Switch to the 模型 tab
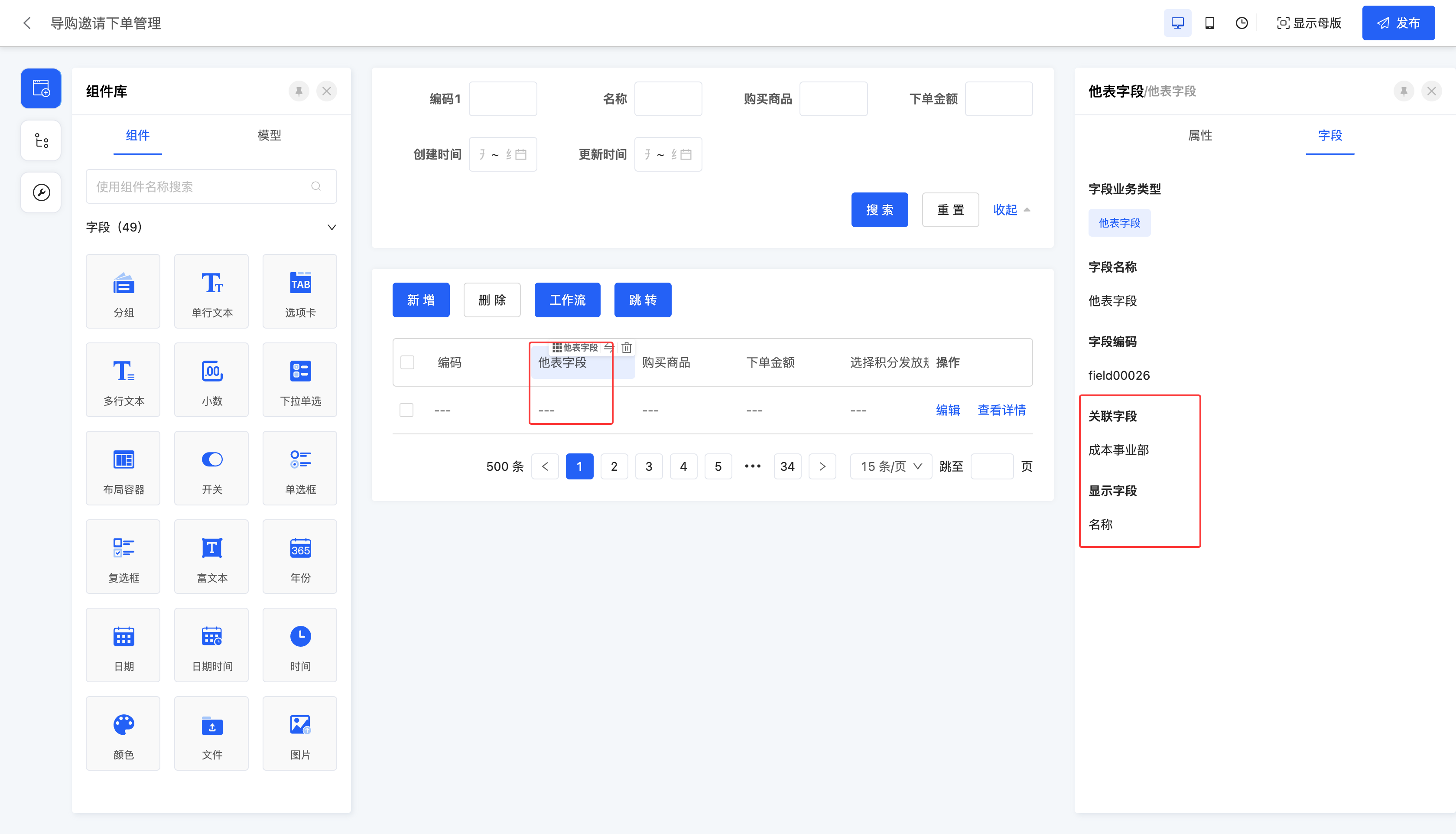This screenshot has width=1456, height=834. point(269,135)
